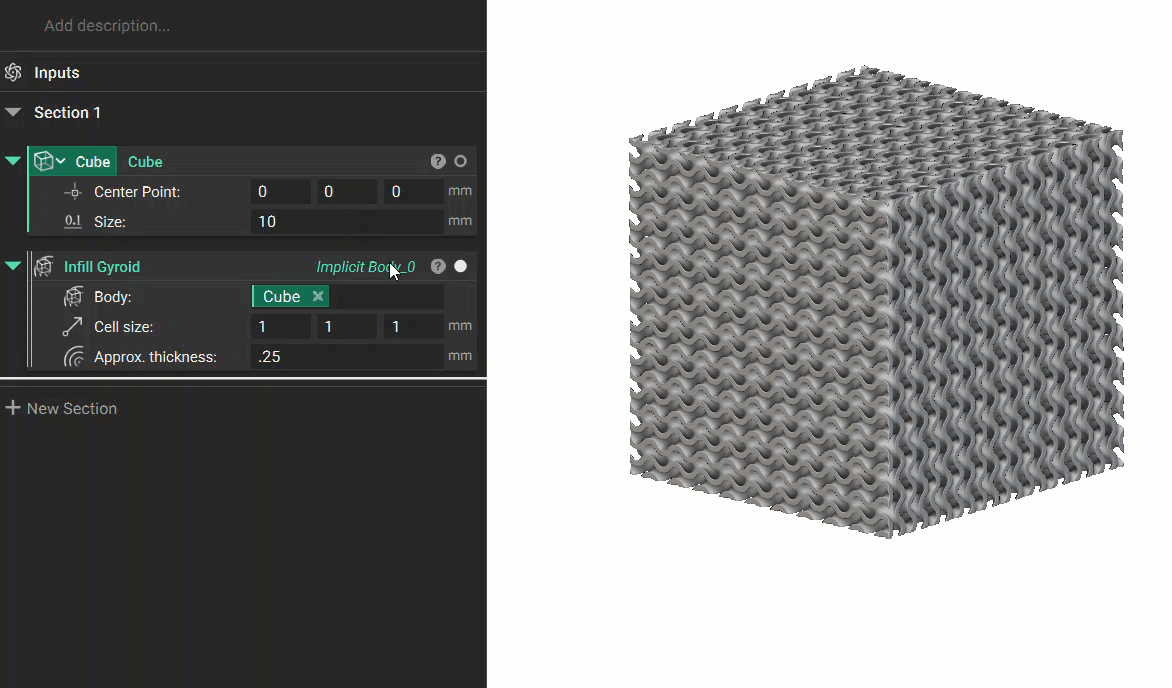
Task: Click the Infill Gyroid block icon
Action: (x=43, y=266)
